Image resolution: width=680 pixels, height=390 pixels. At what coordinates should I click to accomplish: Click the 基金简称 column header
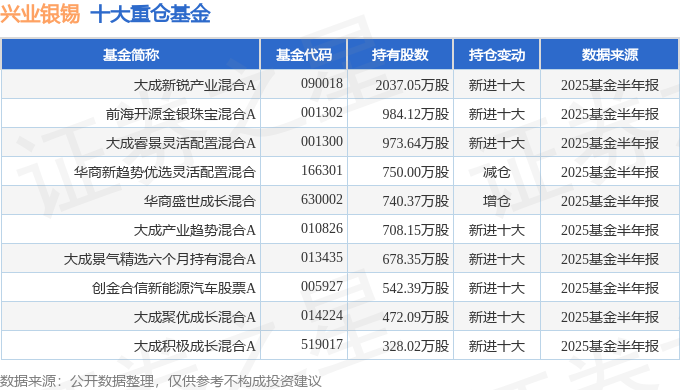point(131,55)
